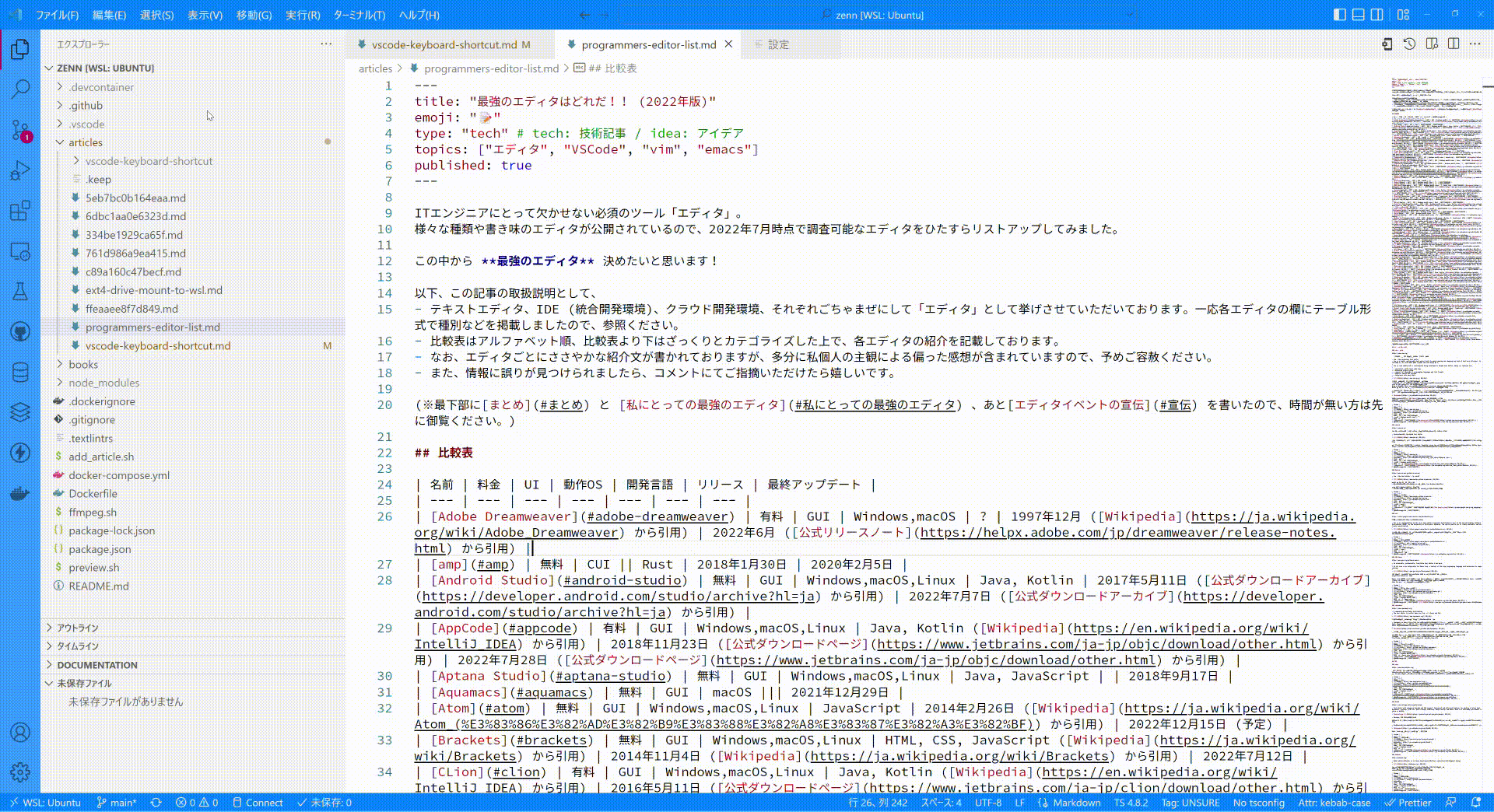Click the Connect button in status bar
Image resolution: width=1494 pixels, height=812 pixels.
point(258,803)
